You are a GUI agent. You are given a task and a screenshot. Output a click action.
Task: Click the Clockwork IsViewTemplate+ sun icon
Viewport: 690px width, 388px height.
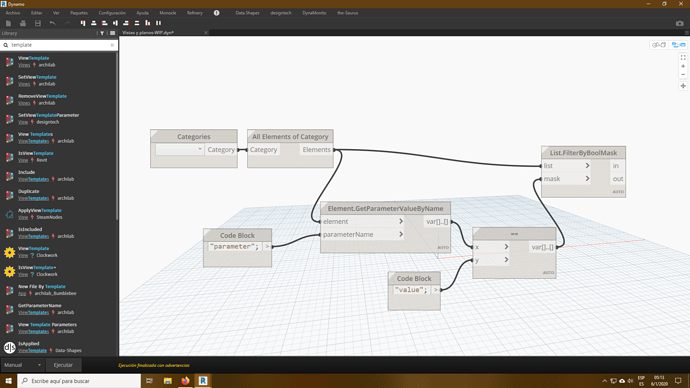click(9, 271)
